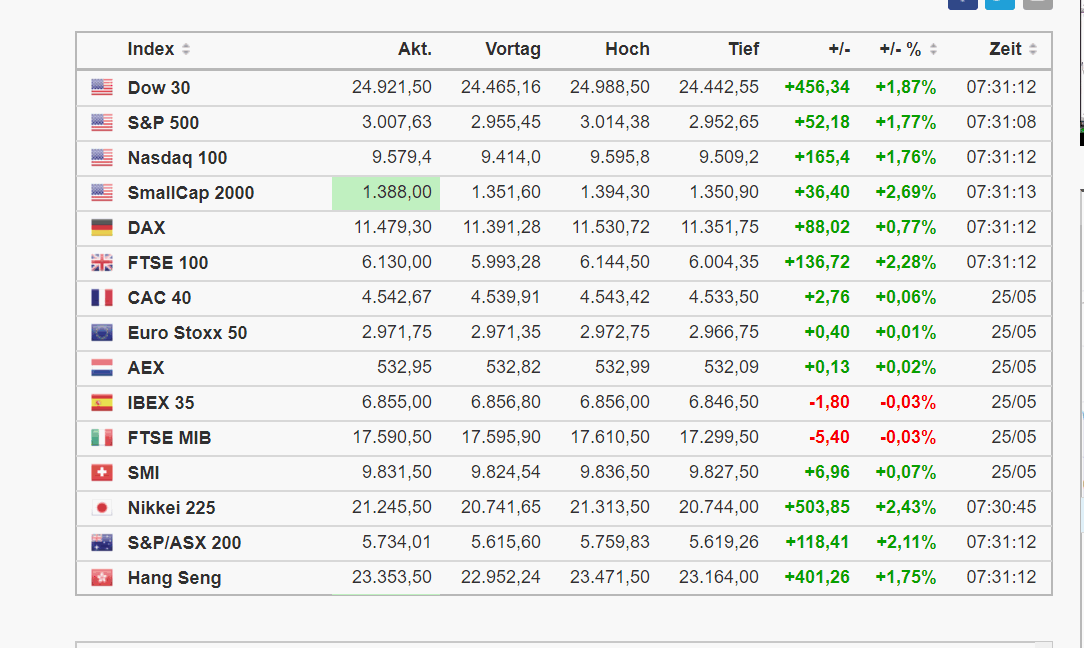
Task: Click the German flag next to DAX
Action: click(102, 228)
